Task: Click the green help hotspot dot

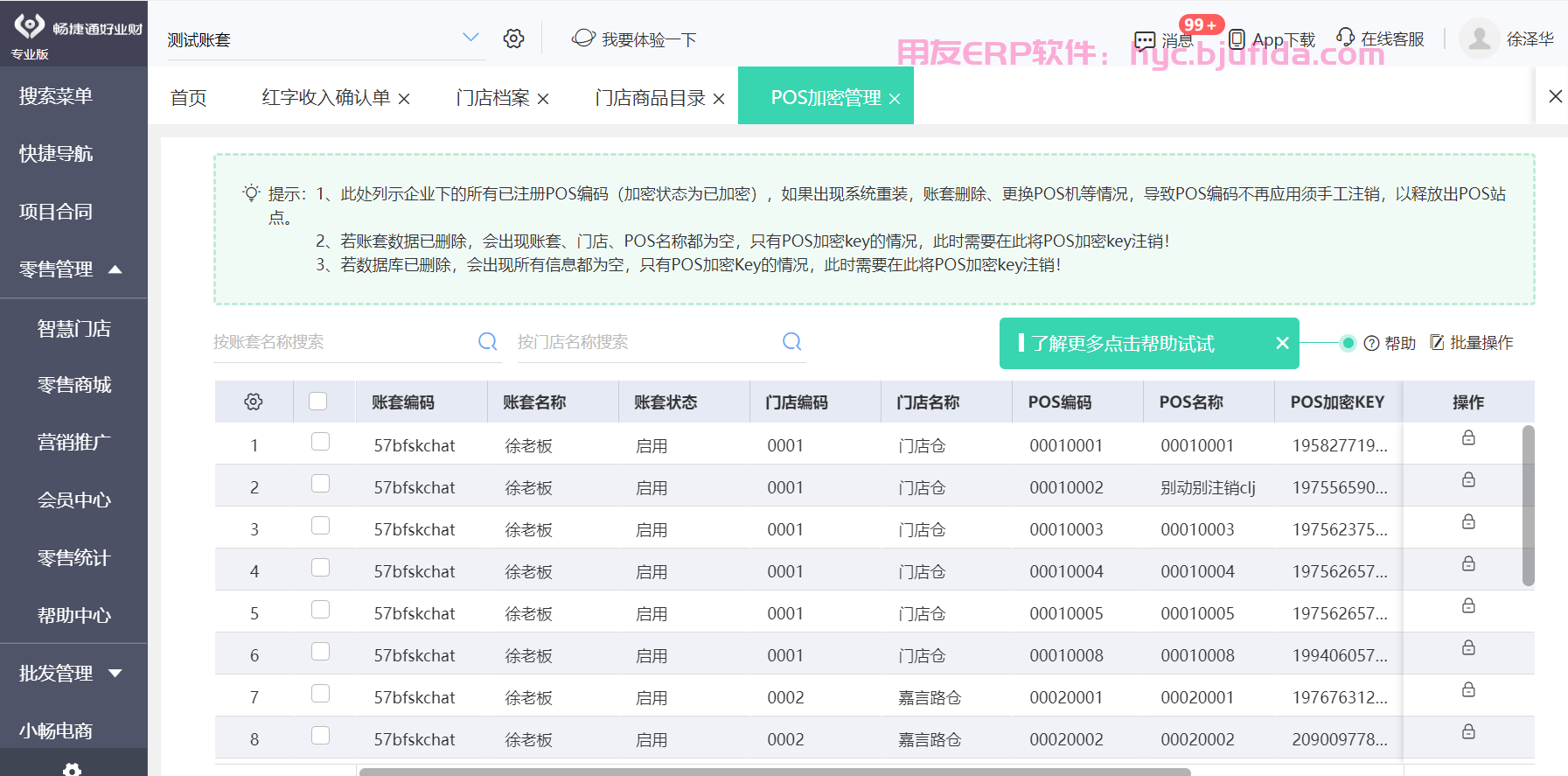Action: click(x=1348, y=343)
